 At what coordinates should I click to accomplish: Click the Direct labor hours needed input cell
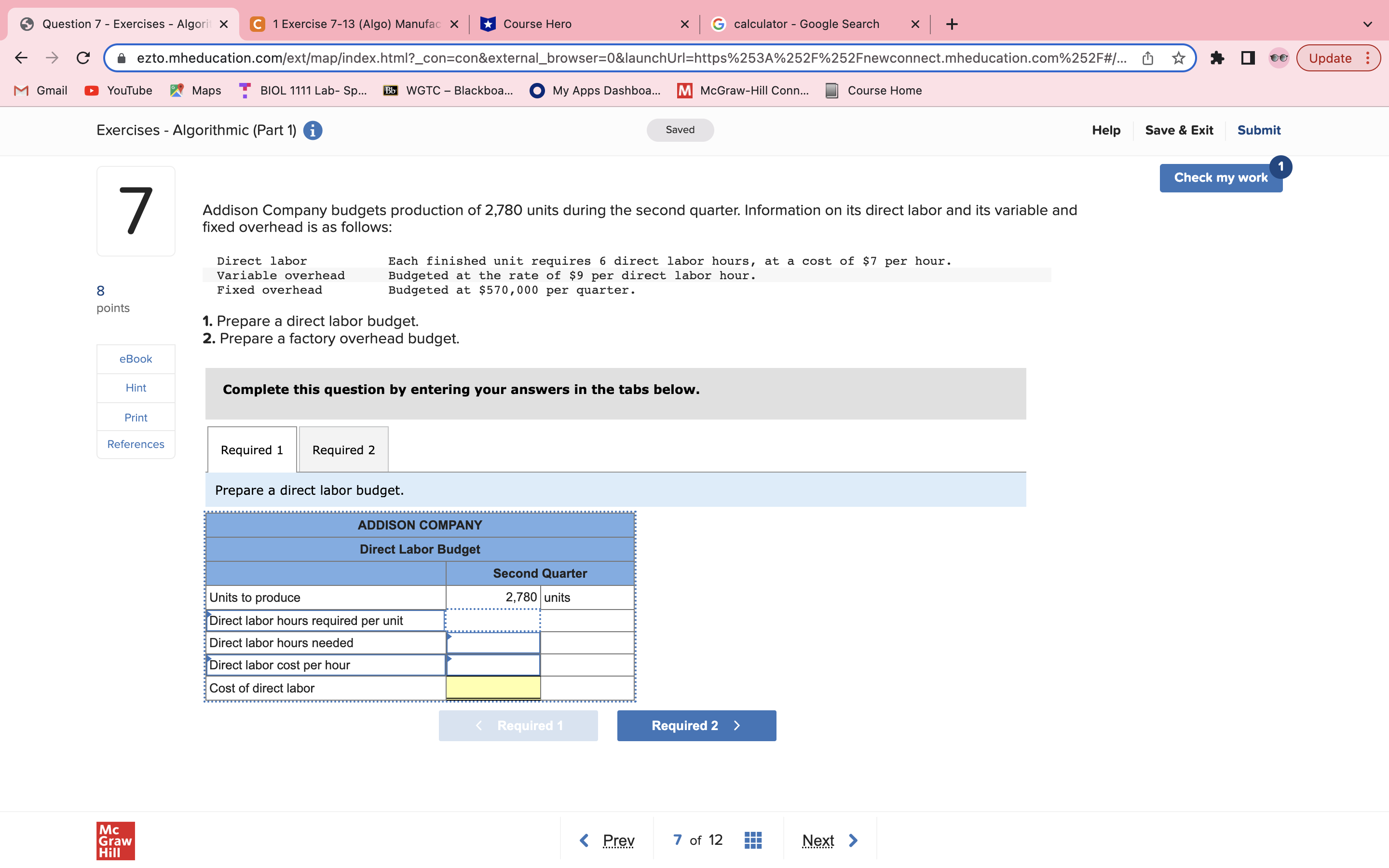(492, 643)
